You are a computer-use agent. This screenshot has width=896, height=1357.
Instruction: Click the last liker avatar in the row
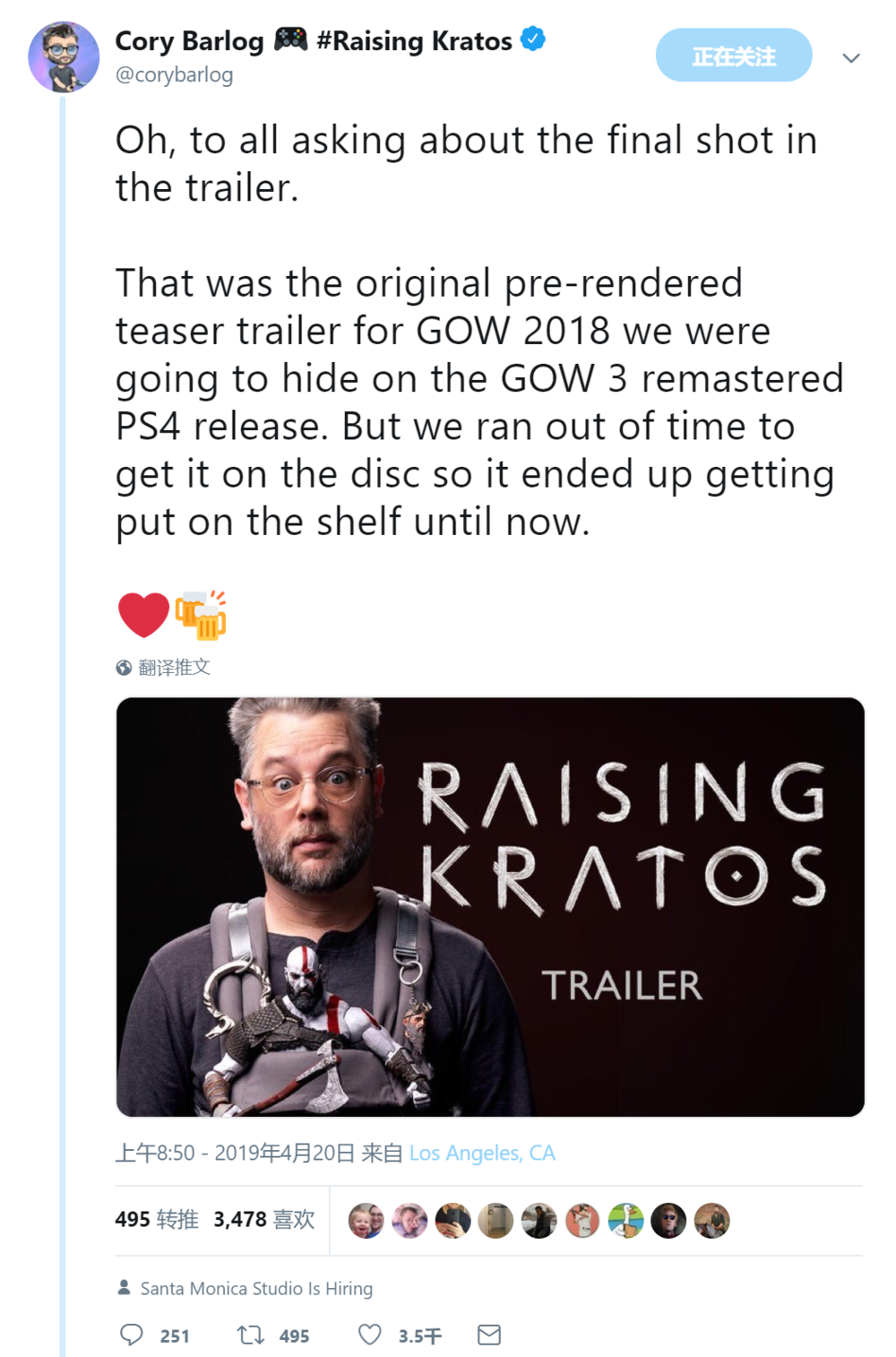click(712, 1220)
